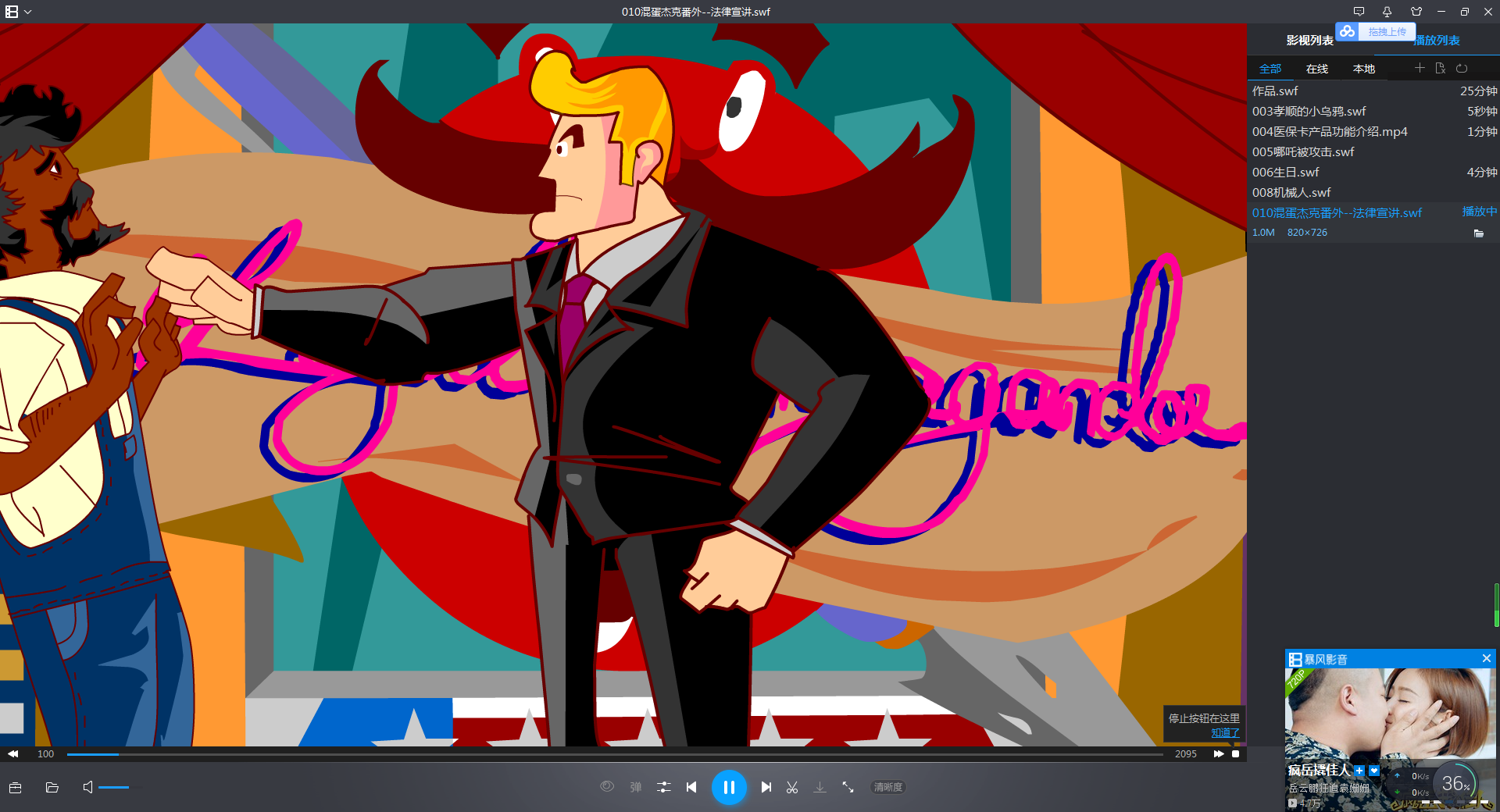This screenshot has height=812, width=1500.
Task: Stop playback with the square stop button
Action: [x=1235, y=753]
